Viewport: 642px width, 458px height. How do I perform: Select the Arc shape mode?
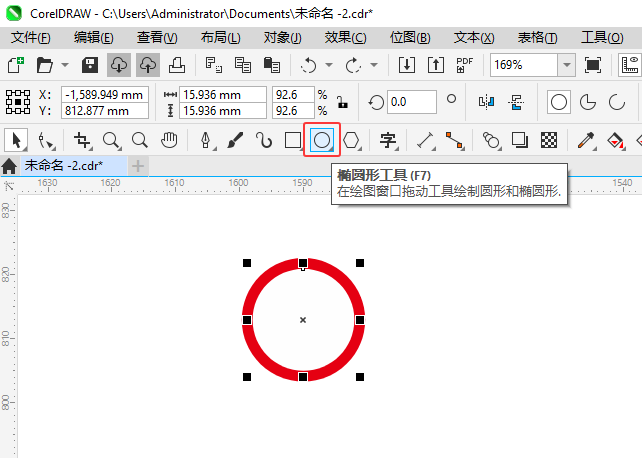617,102
